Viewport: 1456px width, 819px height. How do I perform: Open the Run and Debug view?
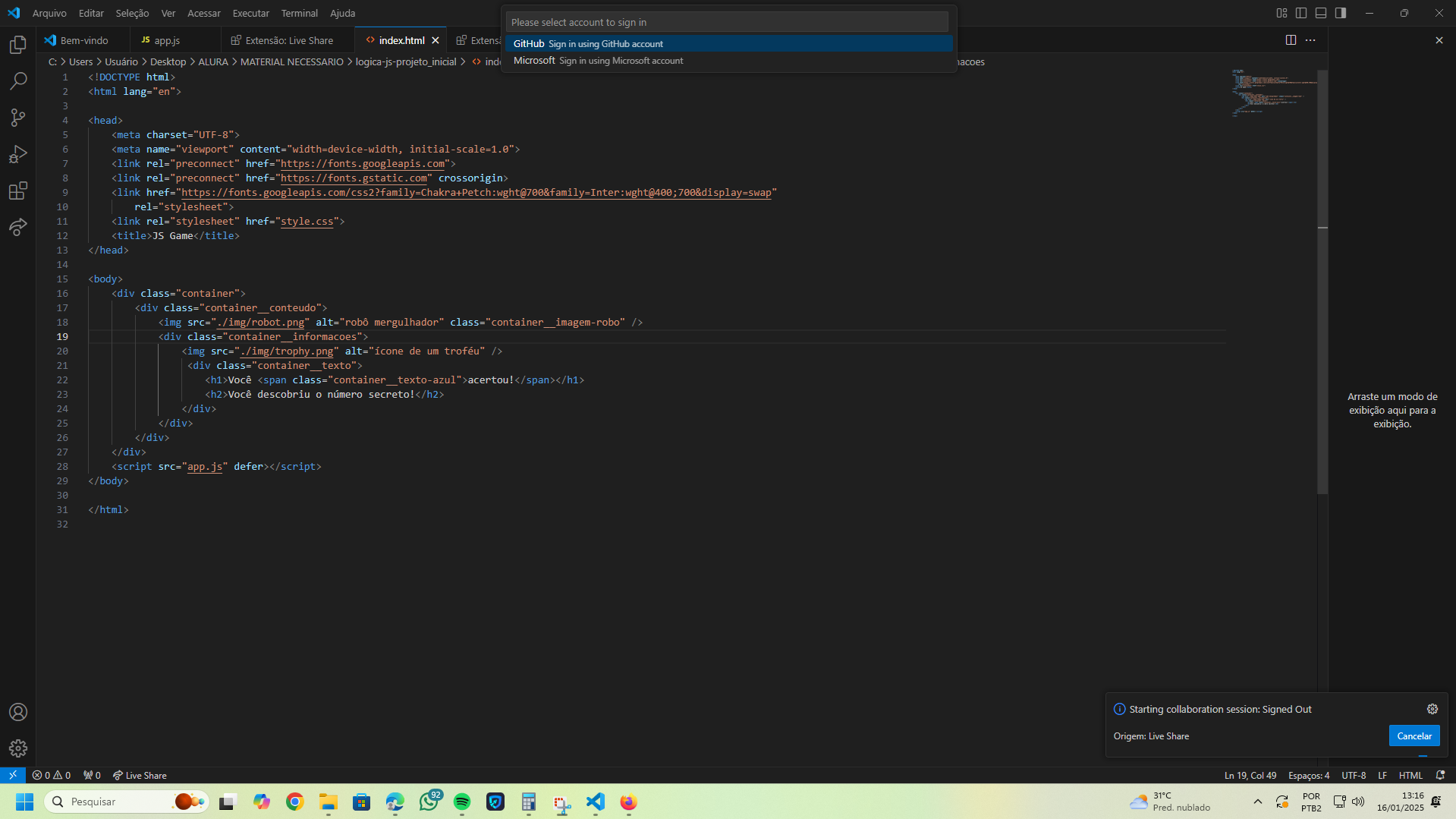(18, 154)
